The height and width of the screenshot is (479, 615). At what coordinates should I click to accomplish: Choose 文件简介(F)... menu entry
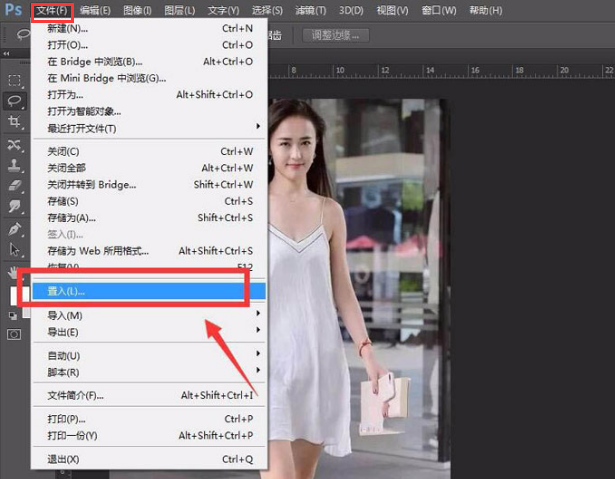point(149,395)
